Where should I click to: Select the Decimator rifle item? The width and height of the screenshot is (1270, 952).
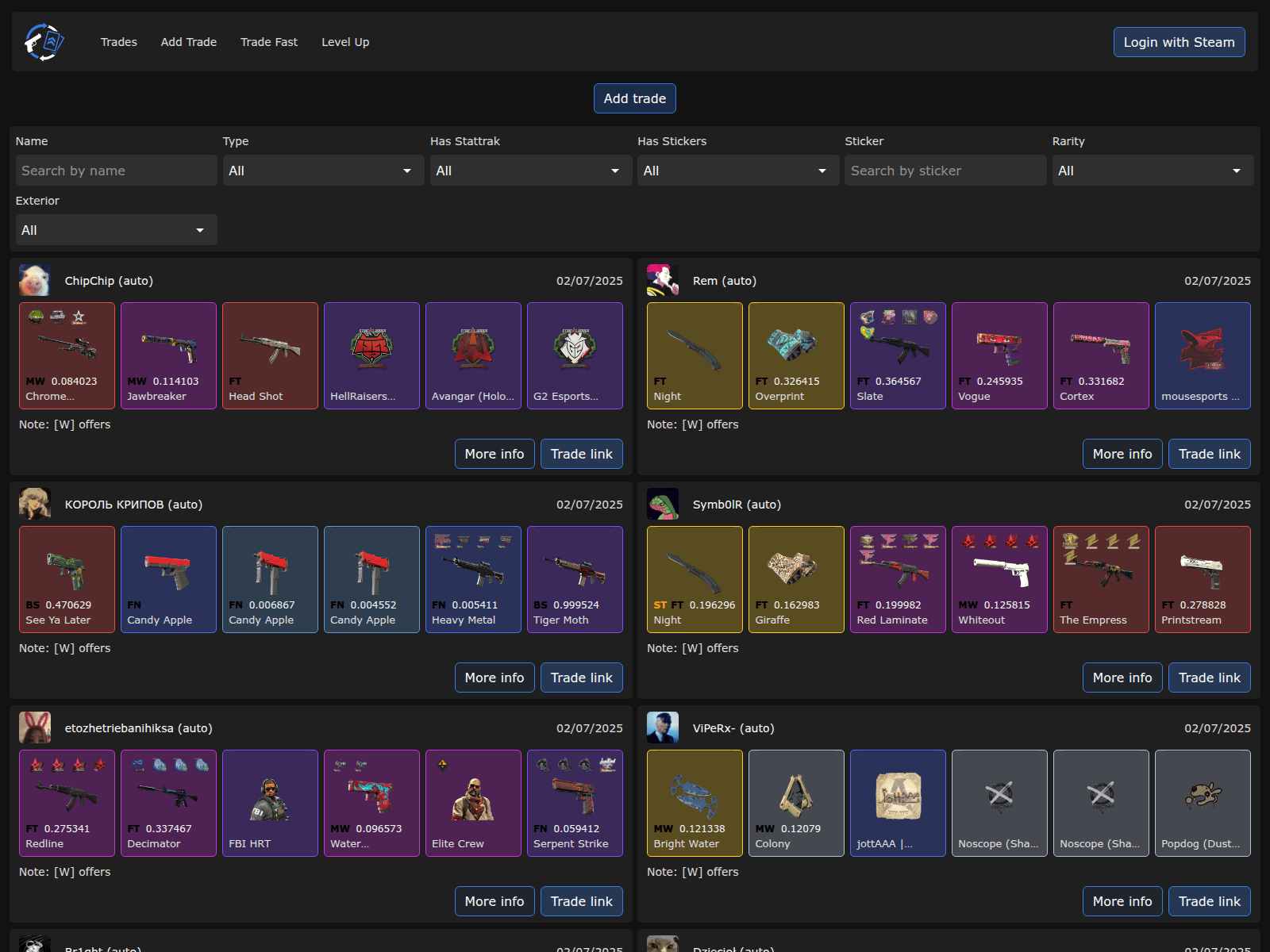(168, 803)
